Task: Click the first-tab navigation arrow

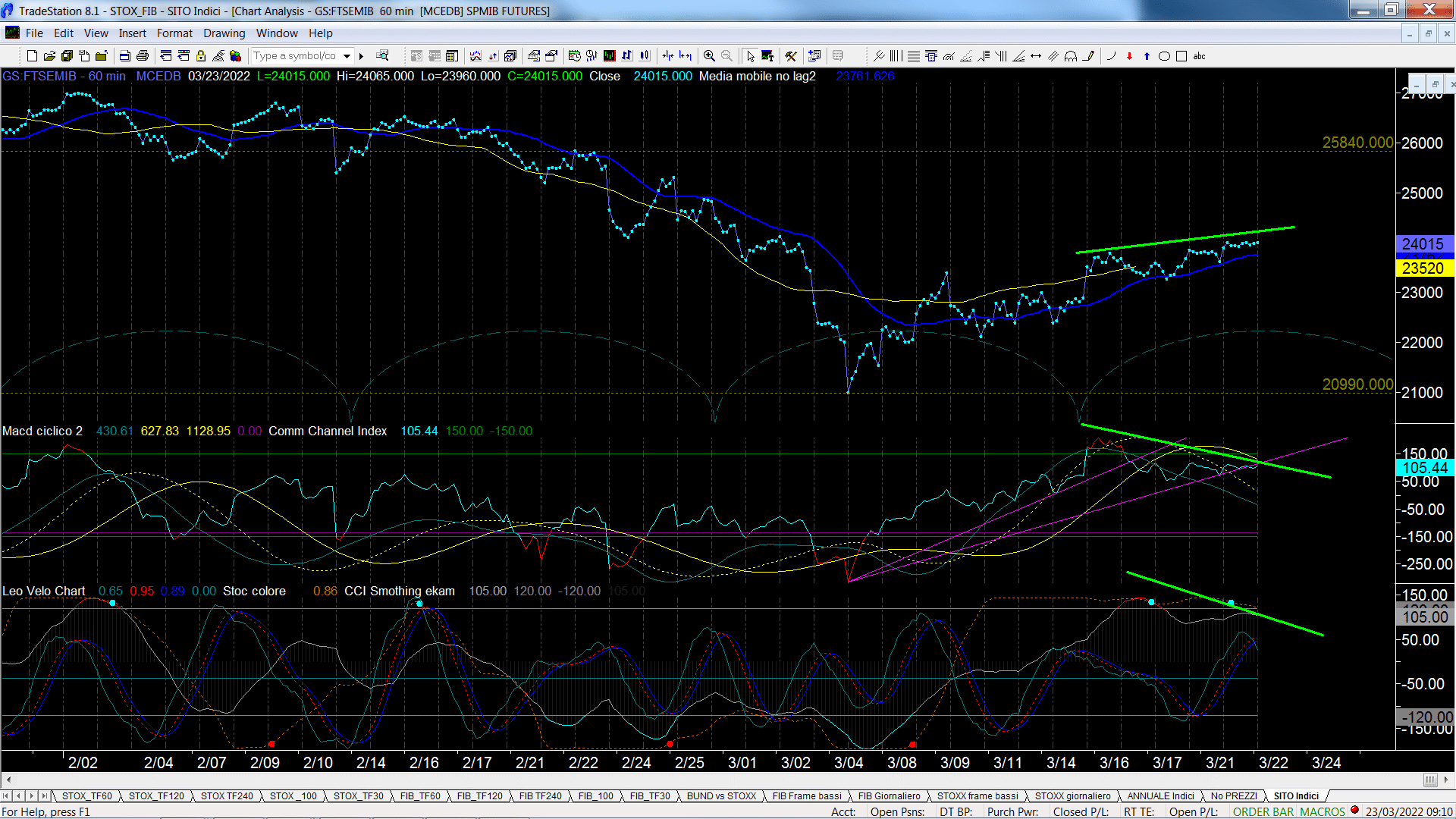Action: point(6,795)
